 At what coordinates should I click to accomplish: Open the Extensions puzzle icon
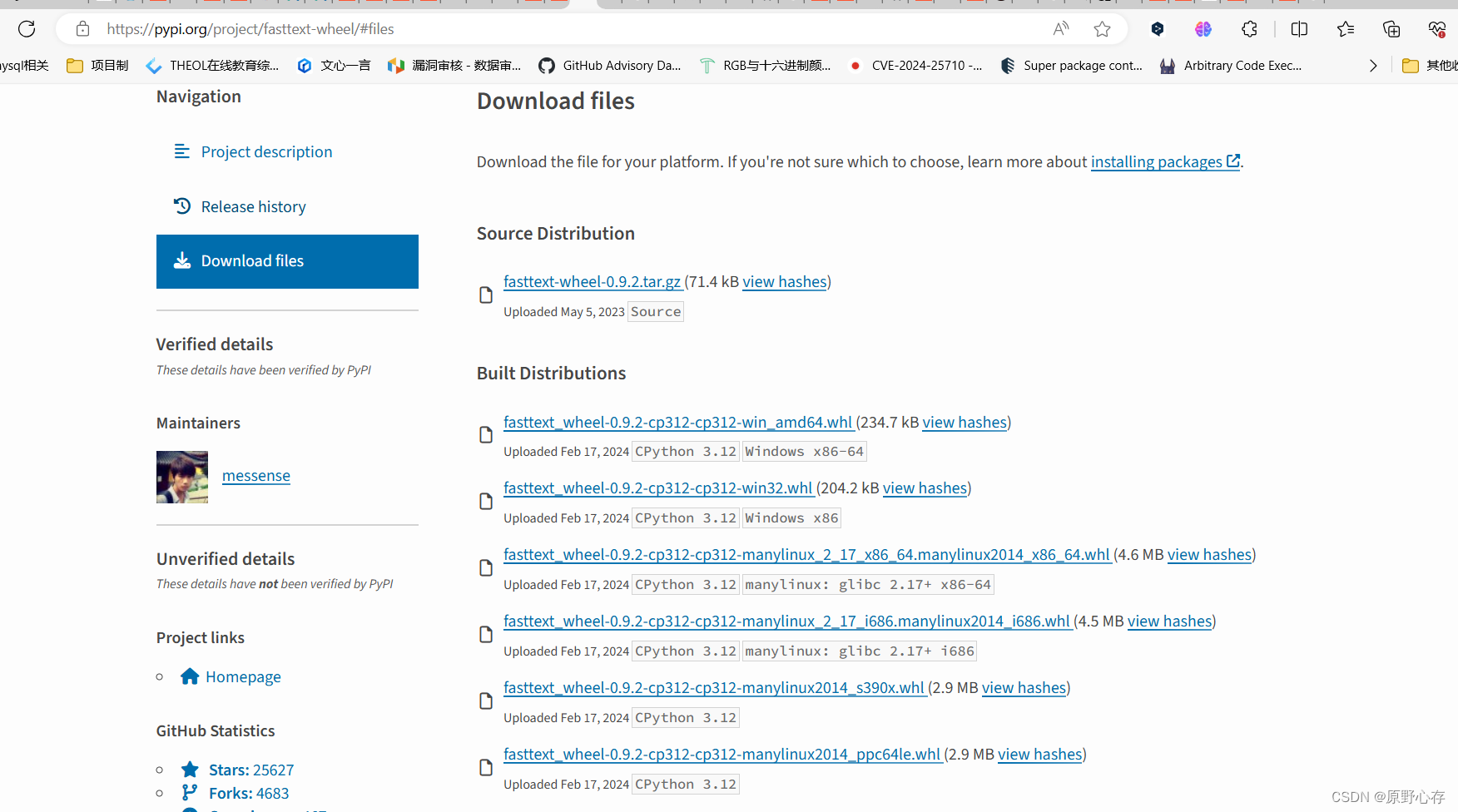pos(1248,28)
